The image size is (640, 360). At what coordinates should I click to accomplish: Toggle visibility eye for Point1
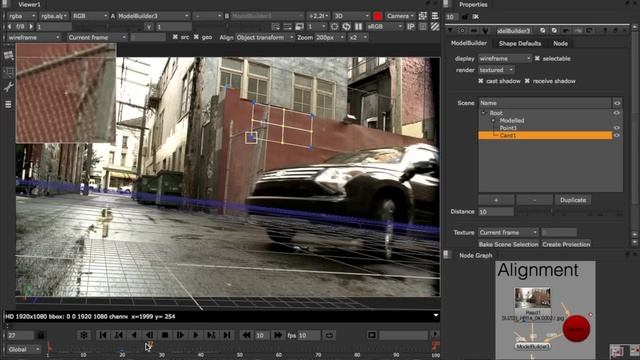point(617,128)
